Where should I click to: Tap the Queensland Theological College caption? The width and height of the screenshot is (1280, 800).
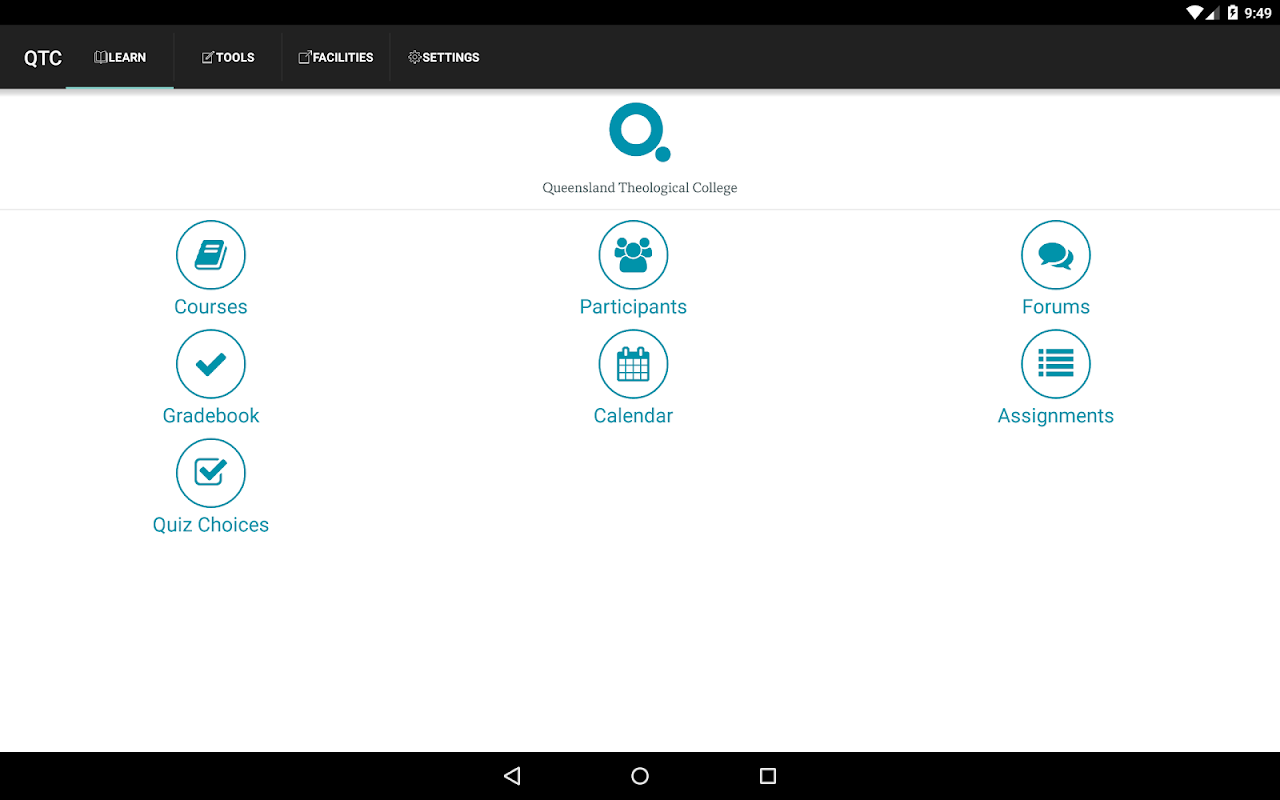coord(640,188)
